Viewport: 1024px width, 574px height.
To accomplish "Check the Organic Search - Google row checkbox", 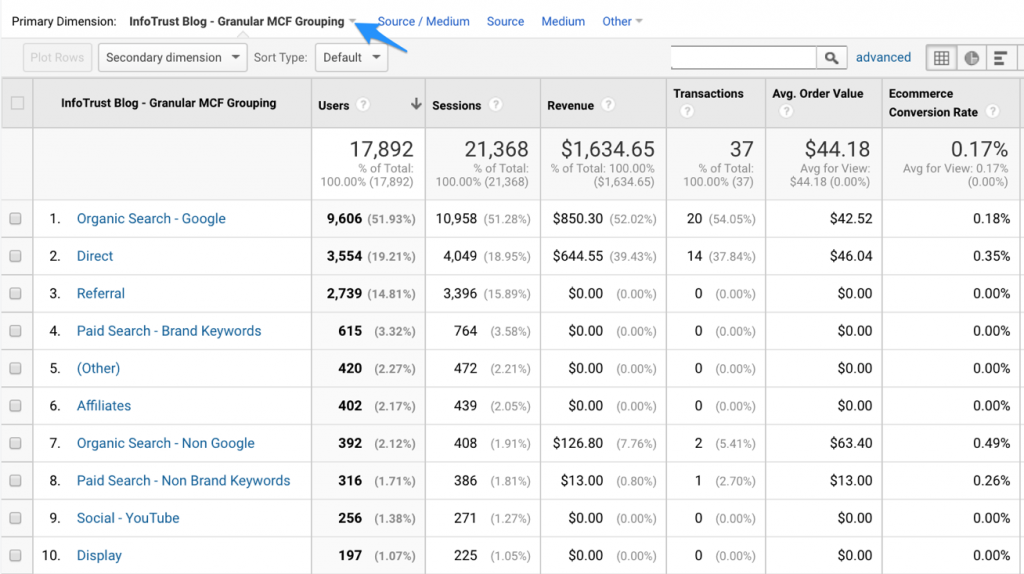I will [x=16, y=219].
